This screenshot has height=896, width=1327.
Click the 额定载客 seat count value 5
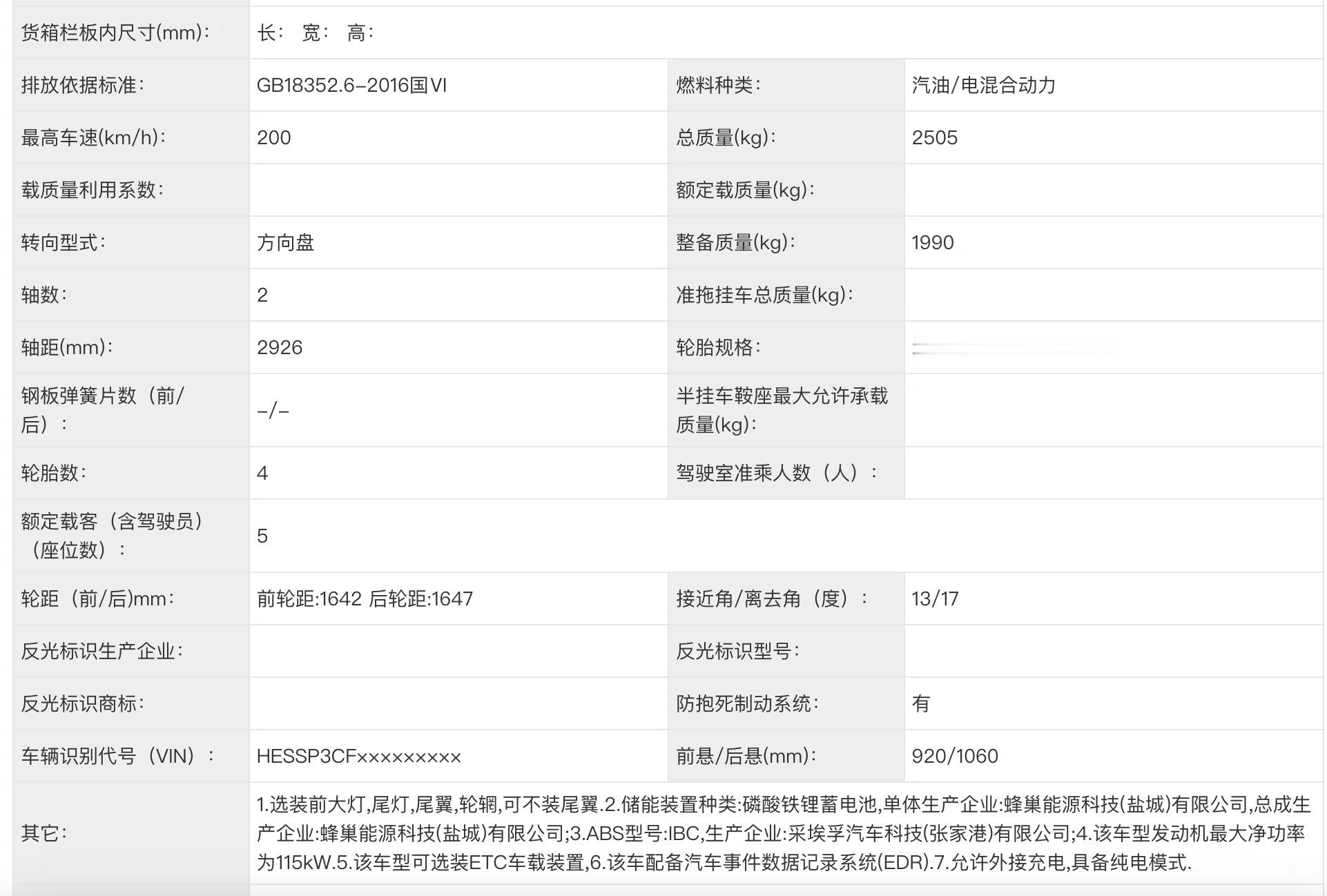point(262,536)
